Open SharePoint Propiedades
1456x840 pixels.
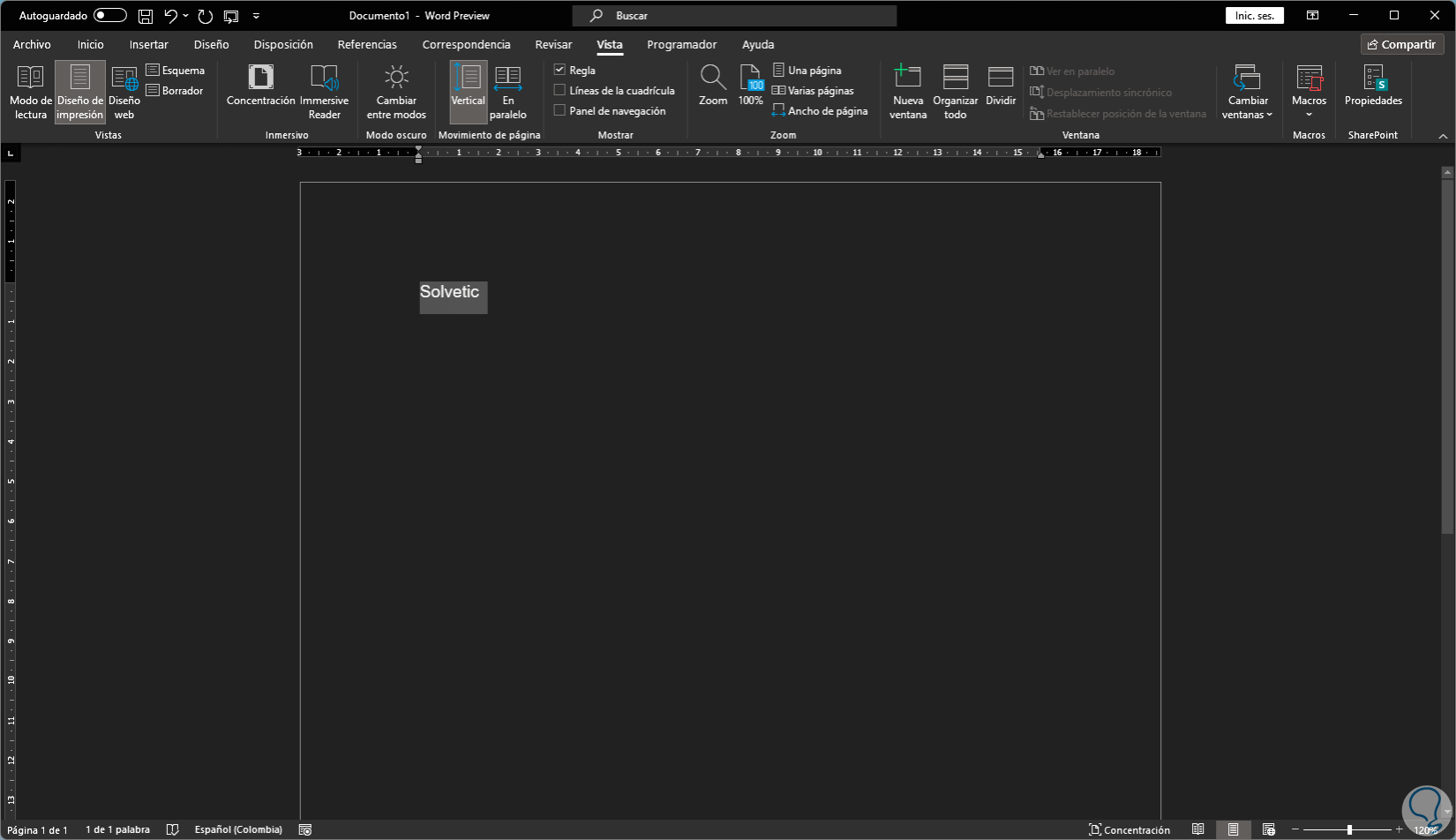[x=1373, y=86]
